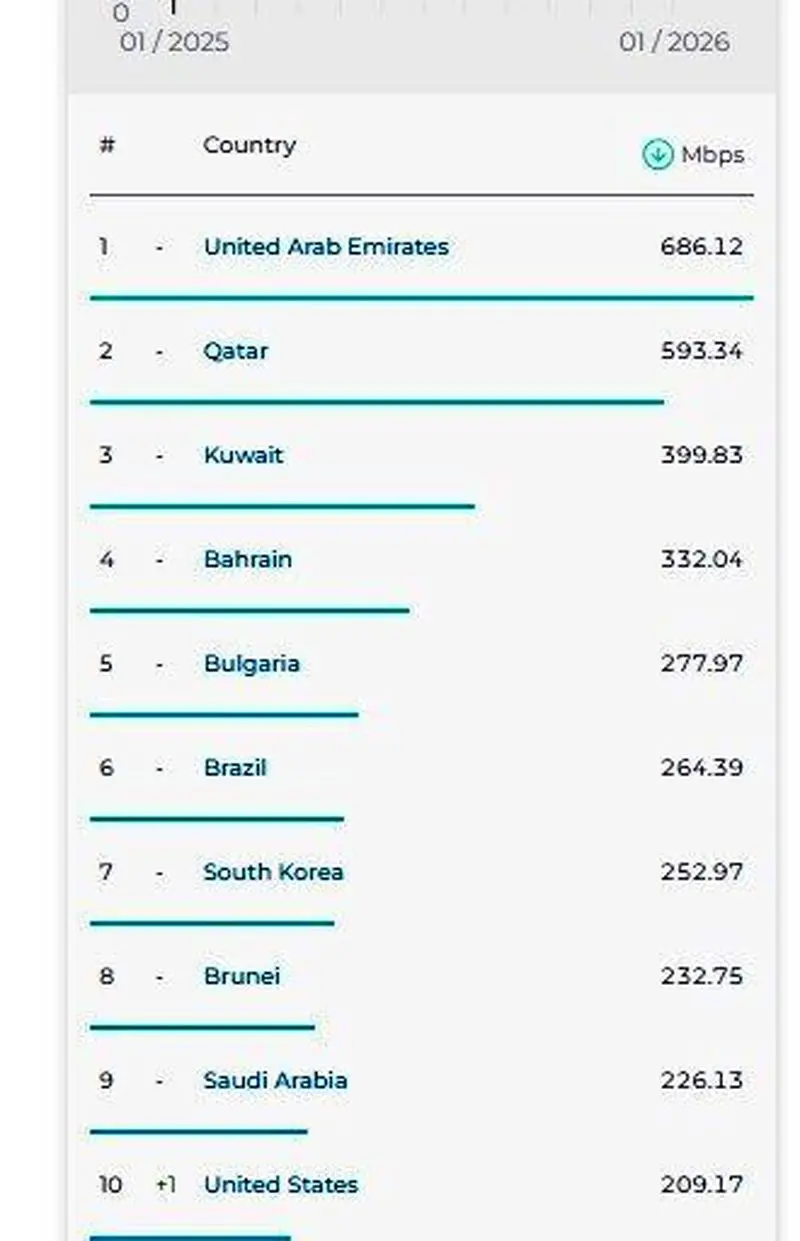Click the circled download arrow next to Mbps
This screenshot has width=800, height=1241.
click(x=657, y=155)
